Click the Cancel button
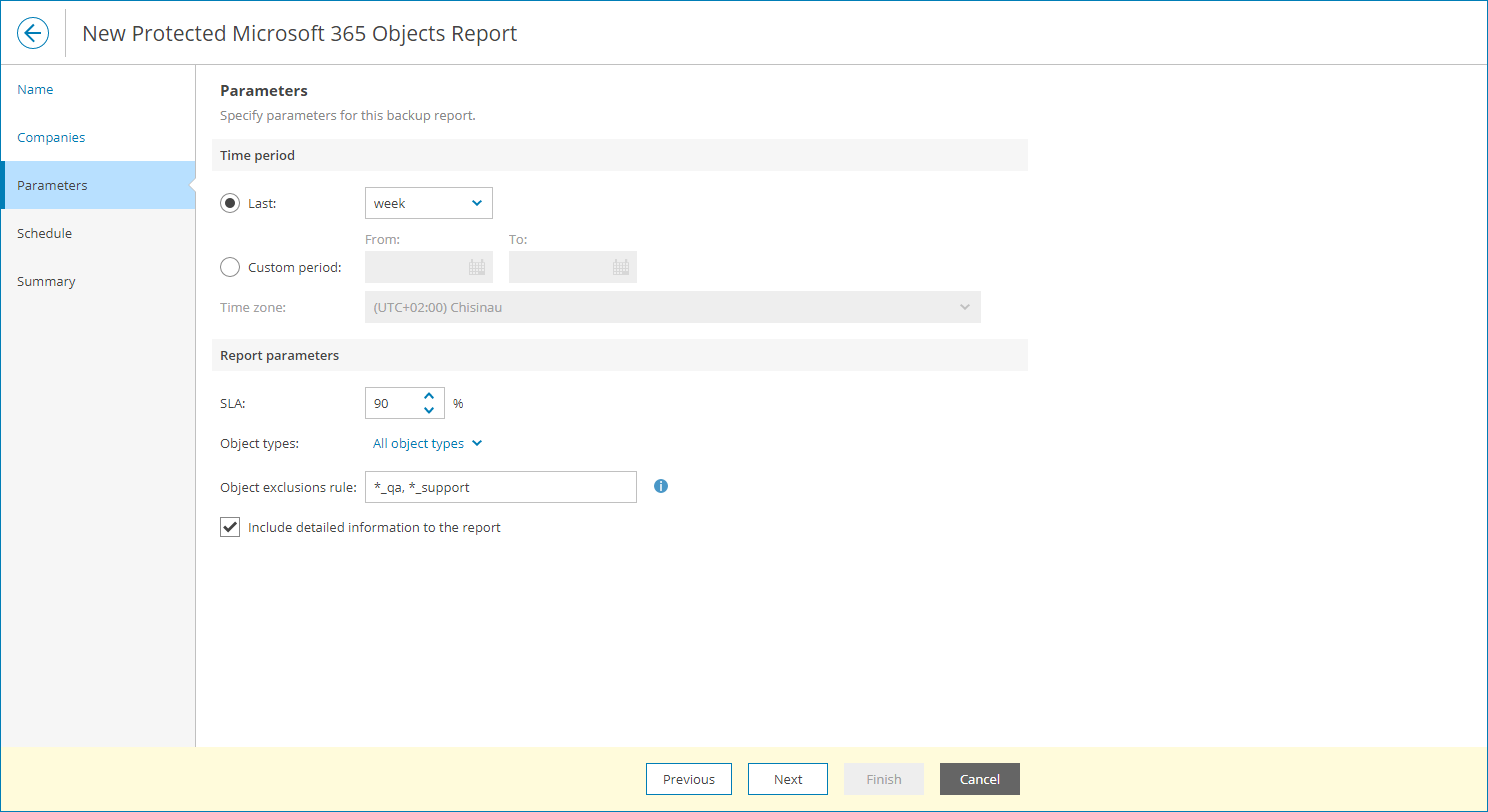Screen dimensions: 1488x812 (x=980, y=779)
